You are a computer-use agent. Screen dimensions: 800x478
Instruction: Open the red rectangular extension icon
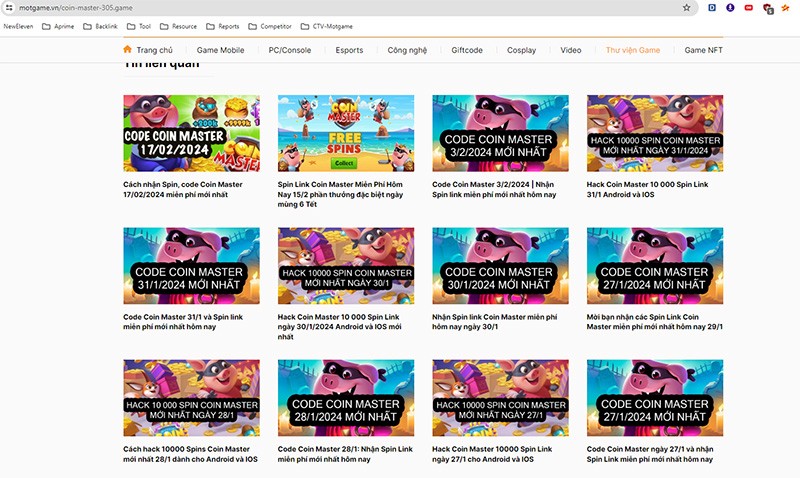748,7
